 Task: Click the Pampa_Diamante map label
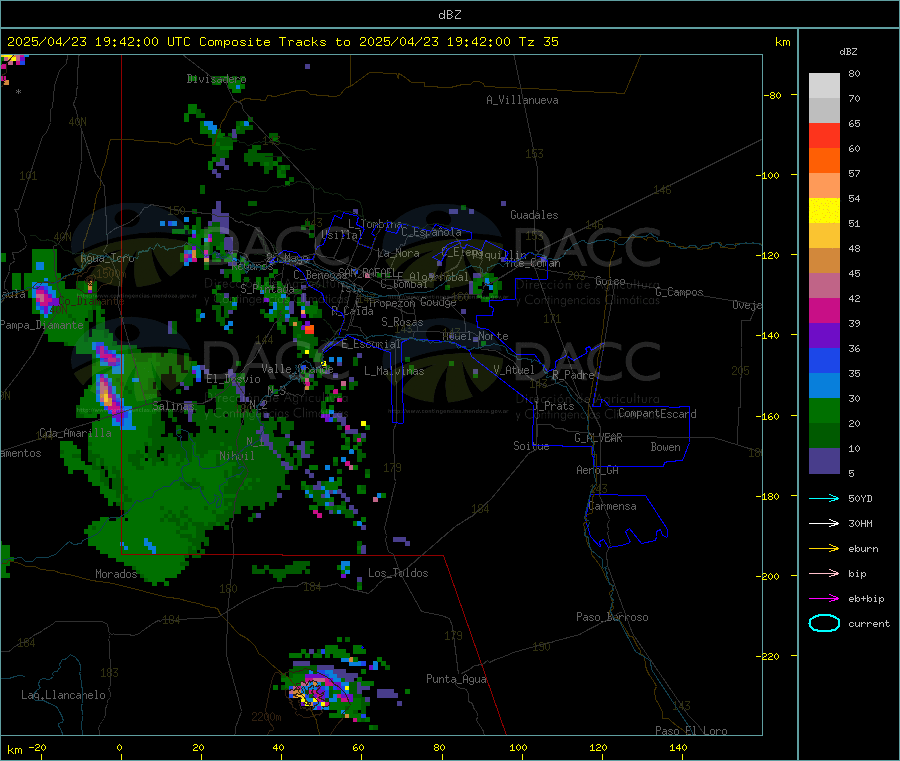click(x=42, y=325)
